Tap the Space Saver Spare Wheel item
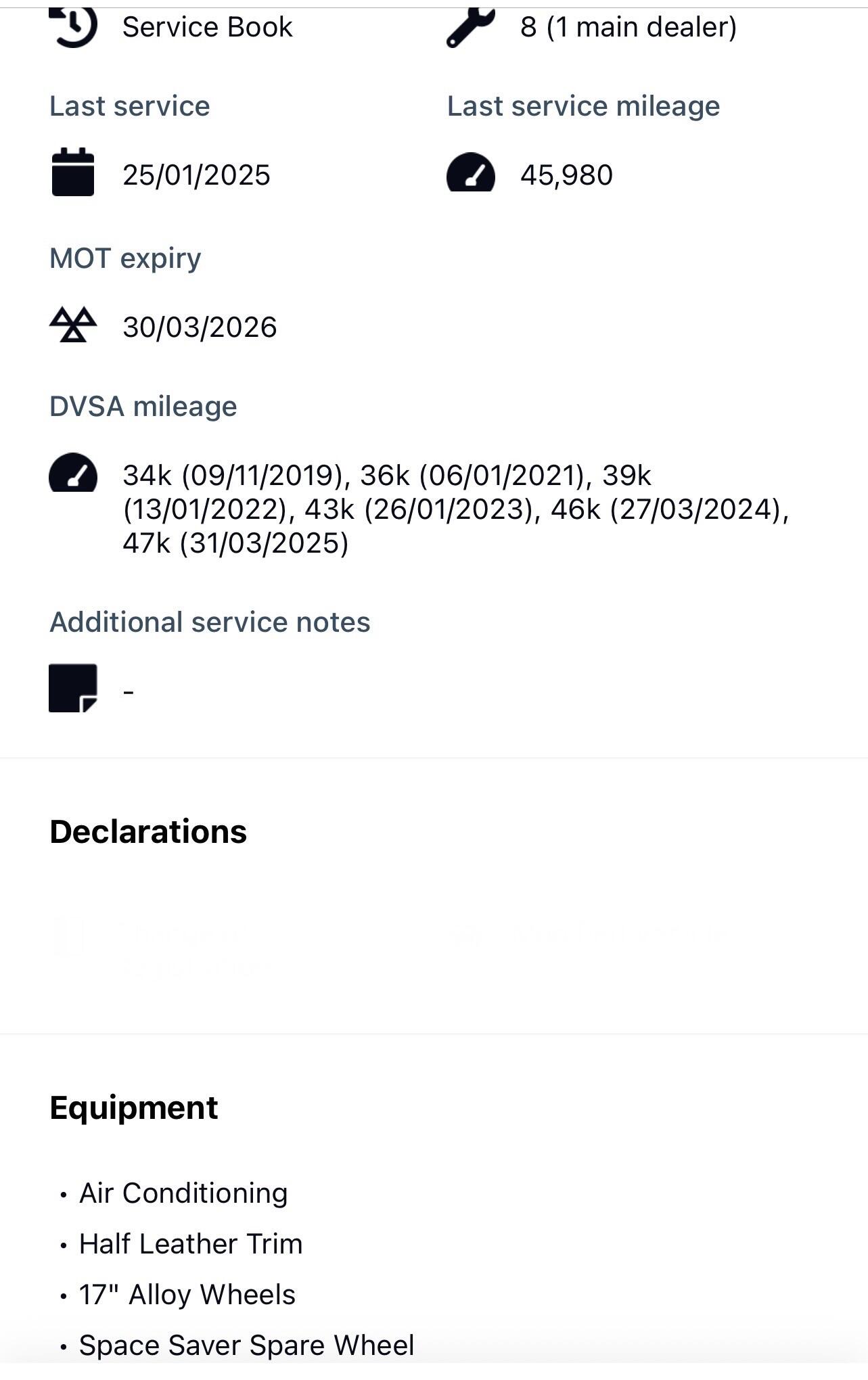868x1380 pixels. click(x=246, y=1345)
